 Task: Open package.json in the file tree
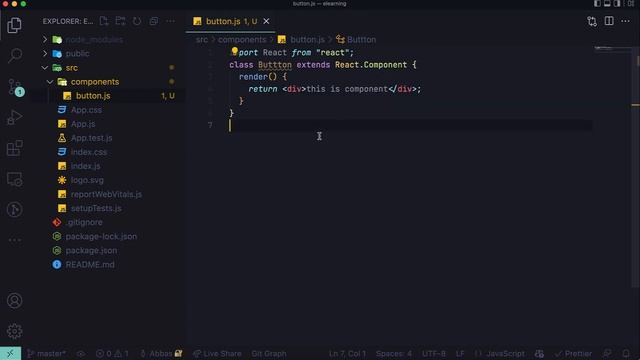click(91, 251)
